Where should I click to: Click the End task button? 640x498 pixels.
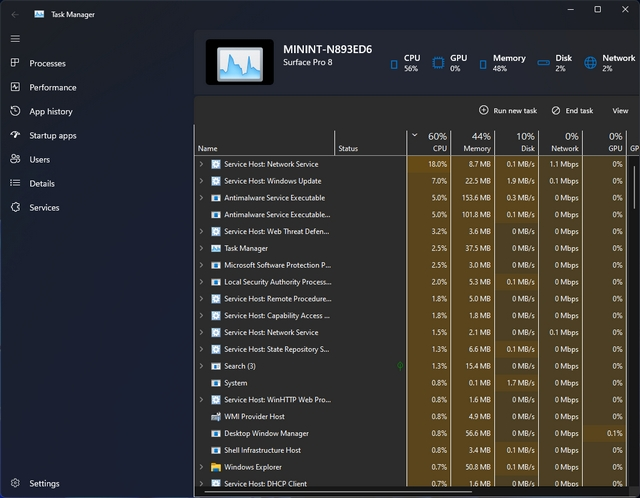(x=572, y=111)
